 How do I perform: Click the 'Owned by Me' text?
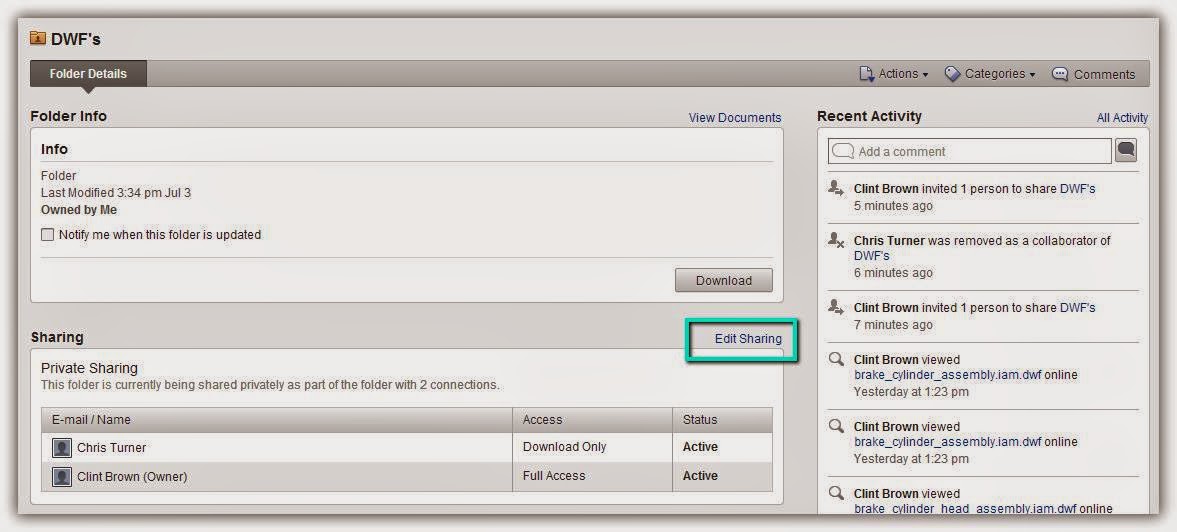79,210
